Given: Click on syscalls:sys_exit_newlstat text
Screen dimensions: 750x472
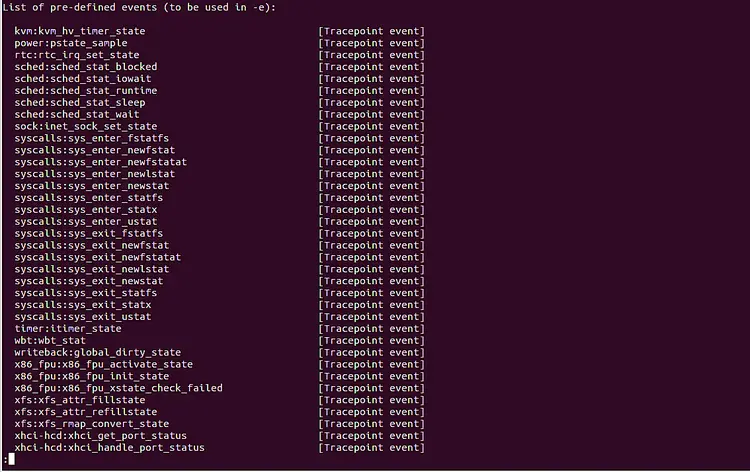Looking at the screenshot, I should click(x=92, y=269).
